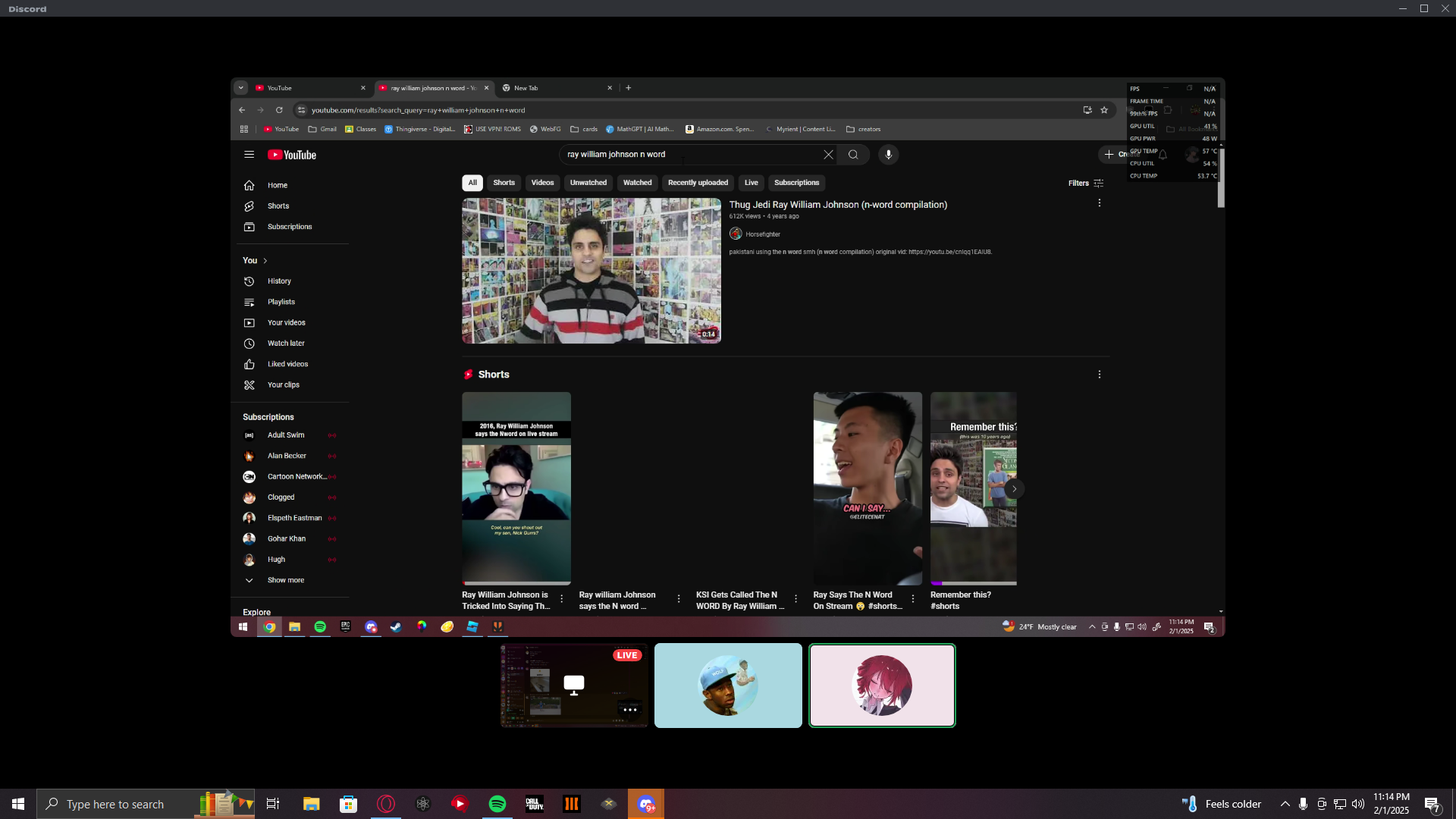This screenshot has height=819, width=1456.
Task: Toggle the Recently uploaded filter chip
Action: 697,183
